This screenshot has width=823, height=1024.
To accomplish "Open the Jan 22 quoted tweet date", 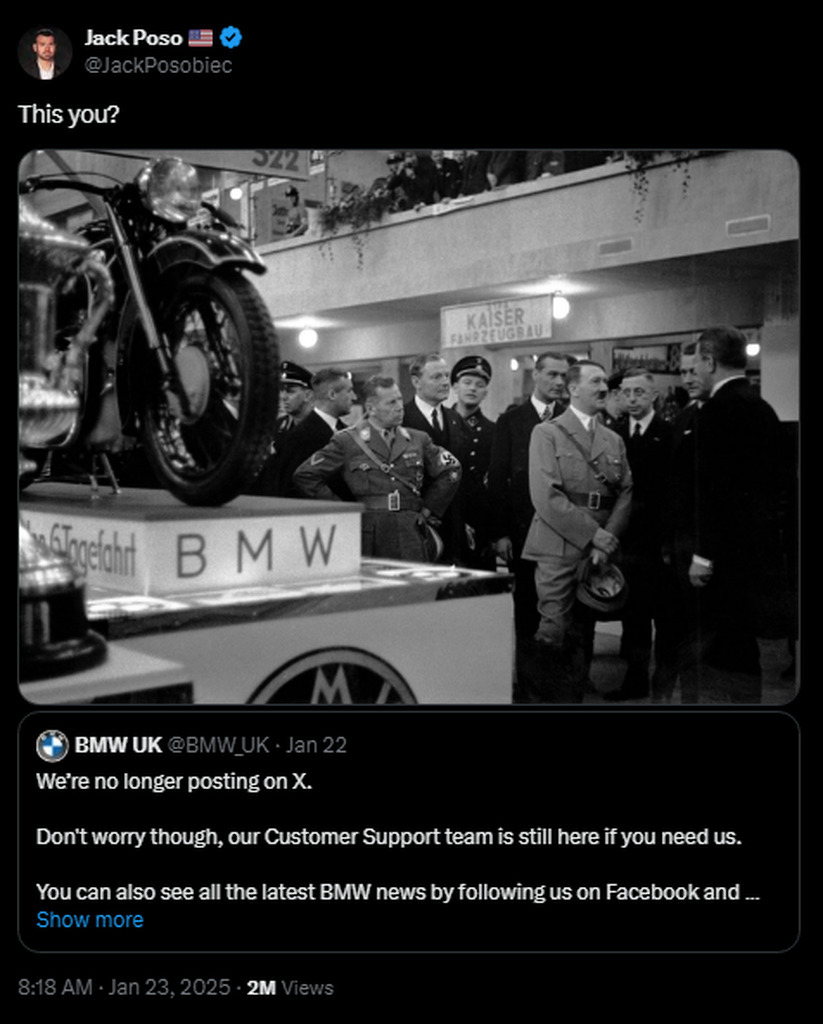I will pyautogui.click(x=317, y=745).
